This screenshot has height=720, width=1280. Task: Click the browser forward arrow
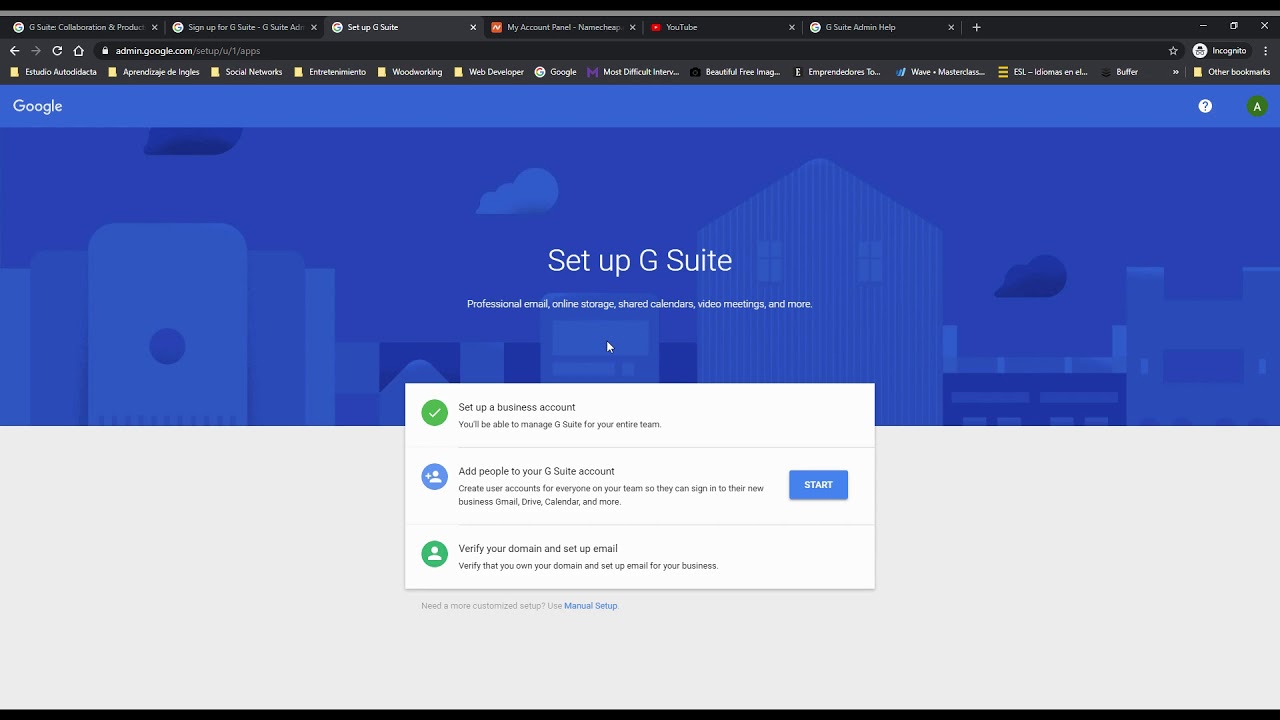pyautogui.click(x=36, y=51)
